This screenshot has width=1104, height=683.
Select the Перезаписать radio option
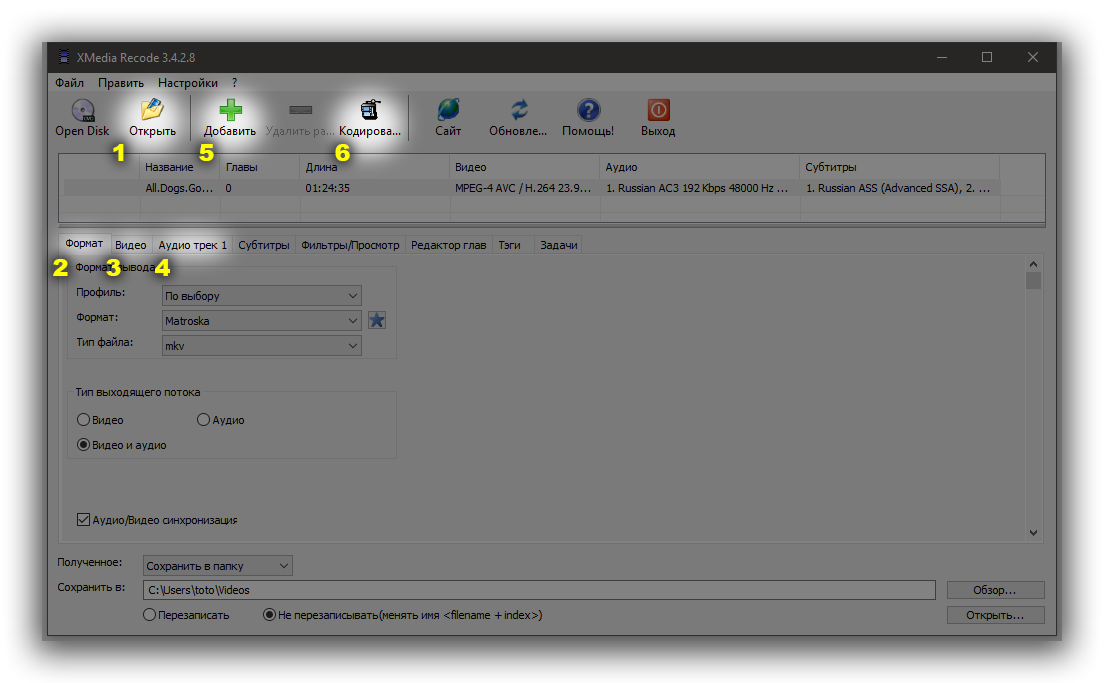[x=150, y=615]
